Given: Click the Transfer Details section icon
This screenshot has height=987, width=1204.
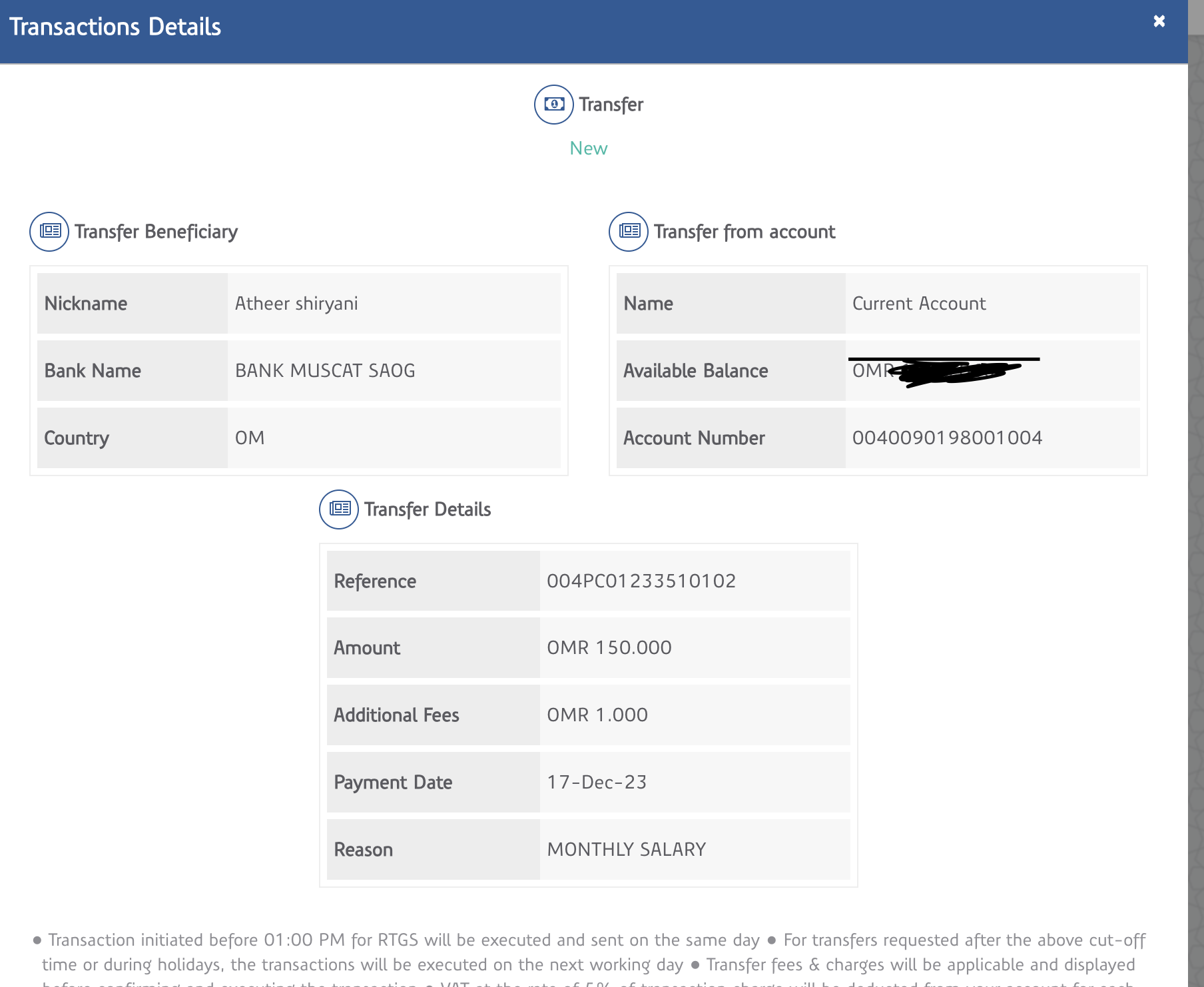Looking at the screenshot, I should [339, 509].
